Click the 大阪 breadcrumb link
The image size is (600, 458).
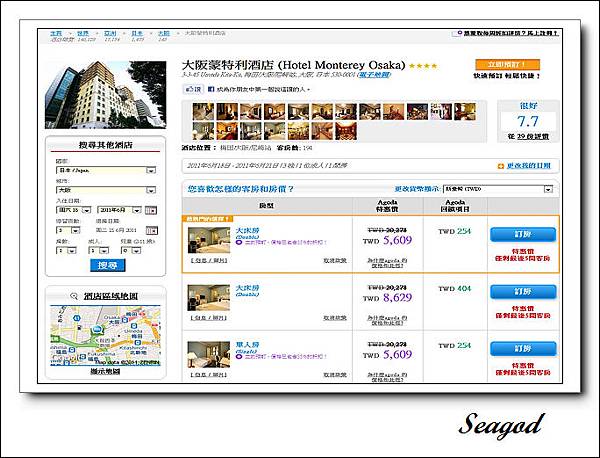click(x=164, y=33)
